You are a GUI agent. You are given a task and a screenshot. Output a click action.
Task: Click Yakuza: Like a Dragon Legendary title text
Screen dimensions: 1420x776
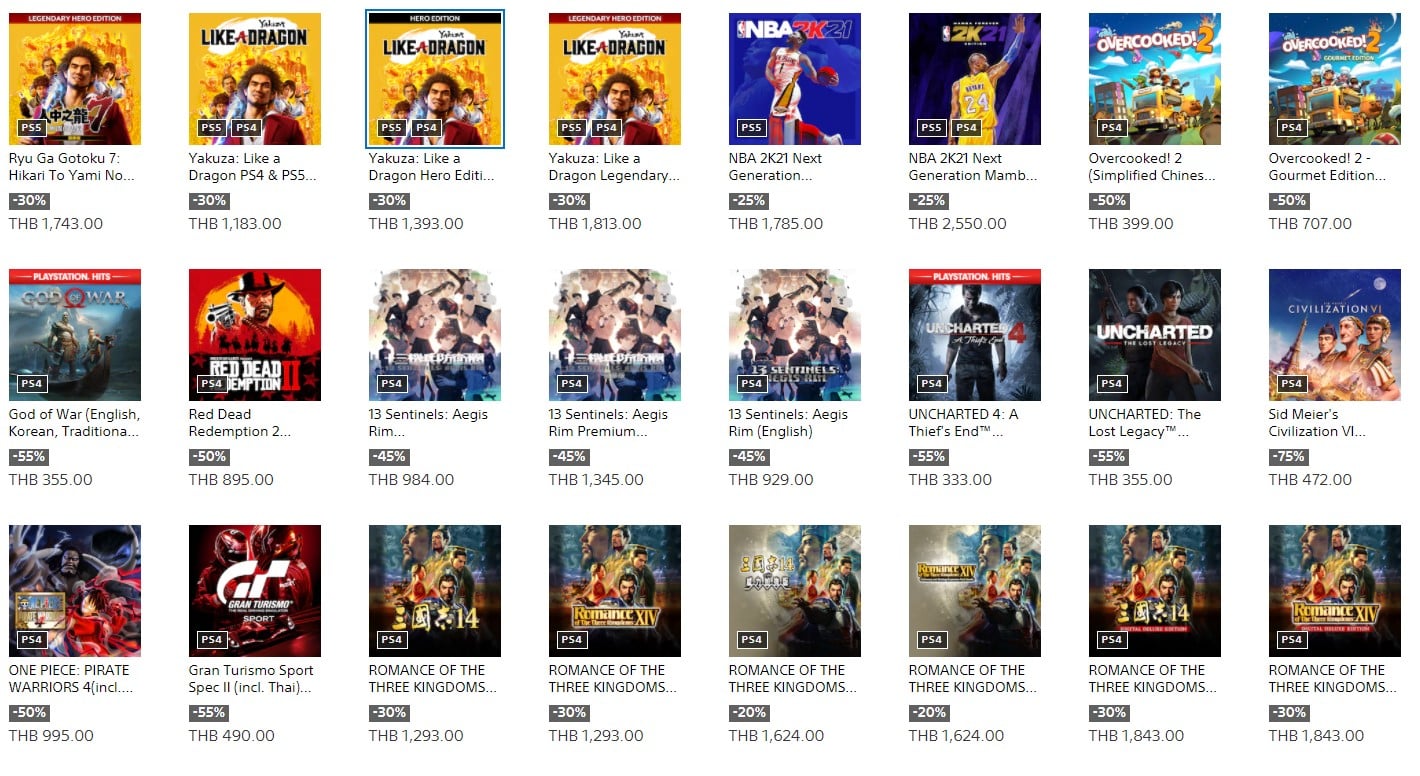614,167
